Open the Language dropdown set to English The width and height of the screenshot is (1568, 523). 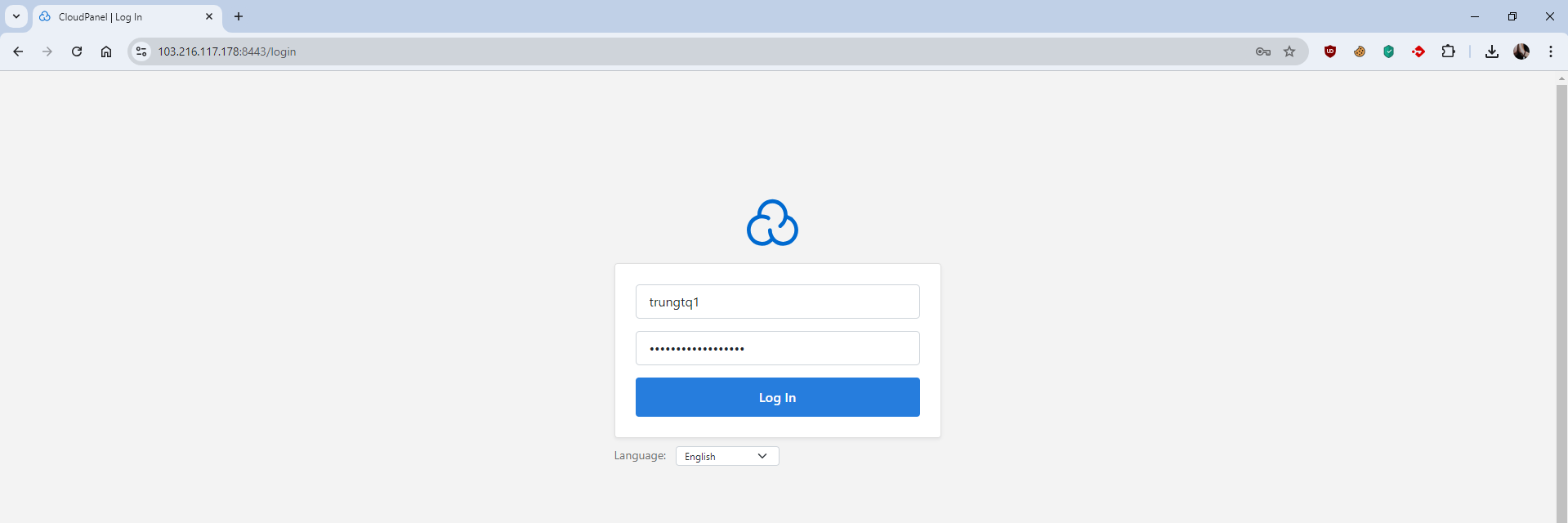coord(727,456)
